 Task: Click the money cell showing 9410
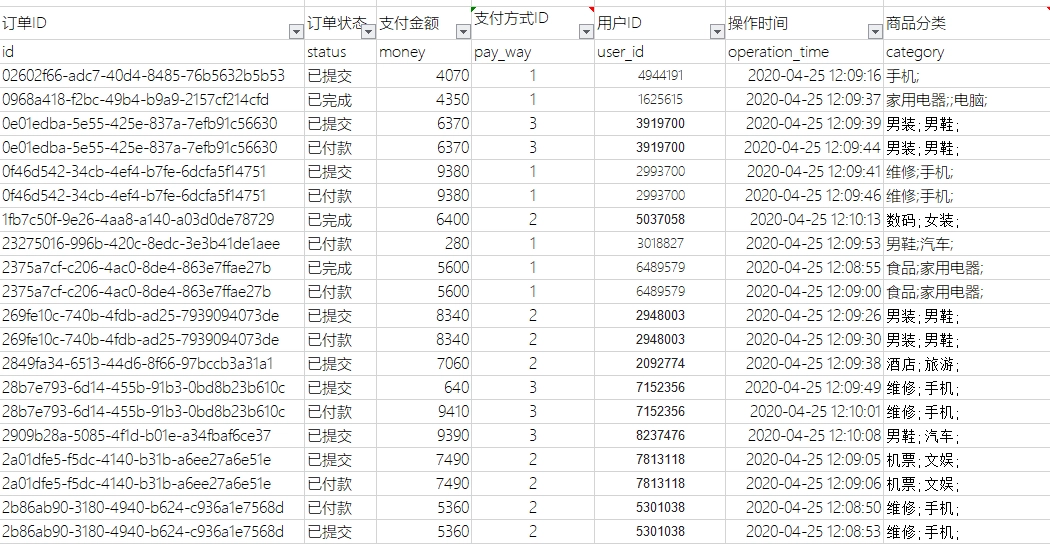(424, 411)
